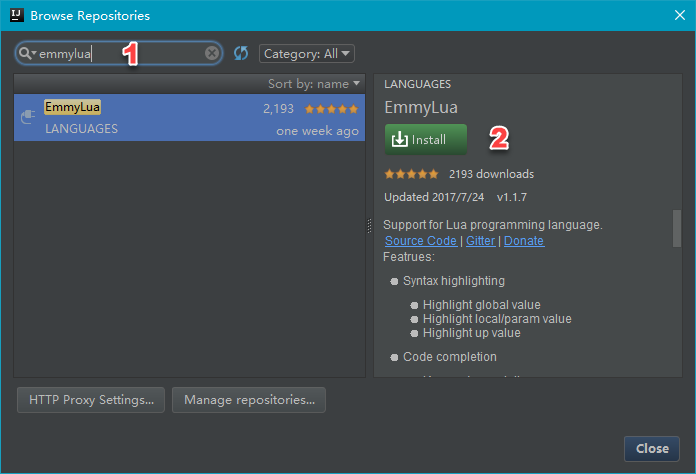The height and width of the screenshot is (474, 696).
Task: Open the Donate link
Action: 524,241
